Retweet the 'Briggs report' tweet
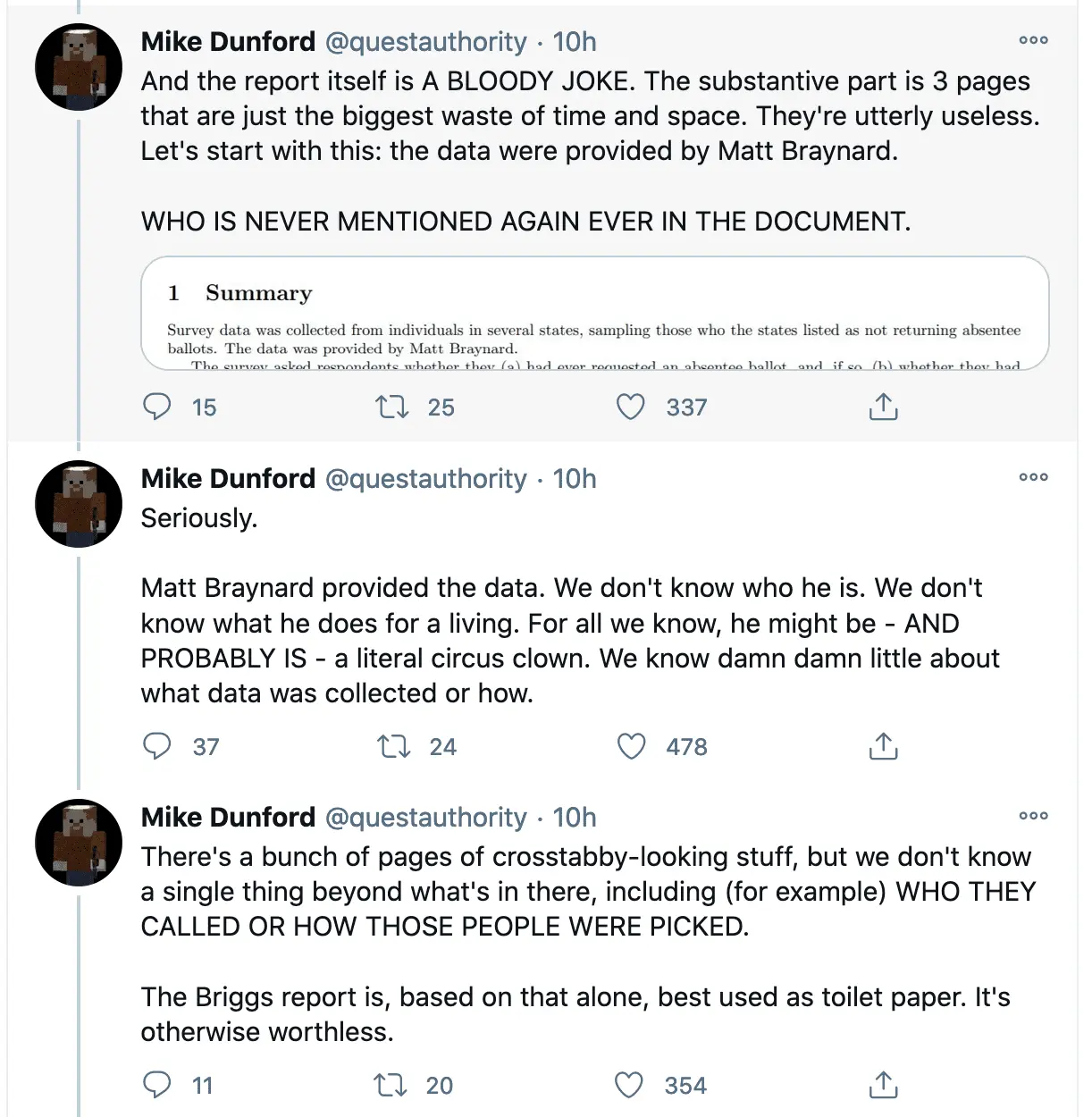The image size is (1092, 1117). 390,1085
